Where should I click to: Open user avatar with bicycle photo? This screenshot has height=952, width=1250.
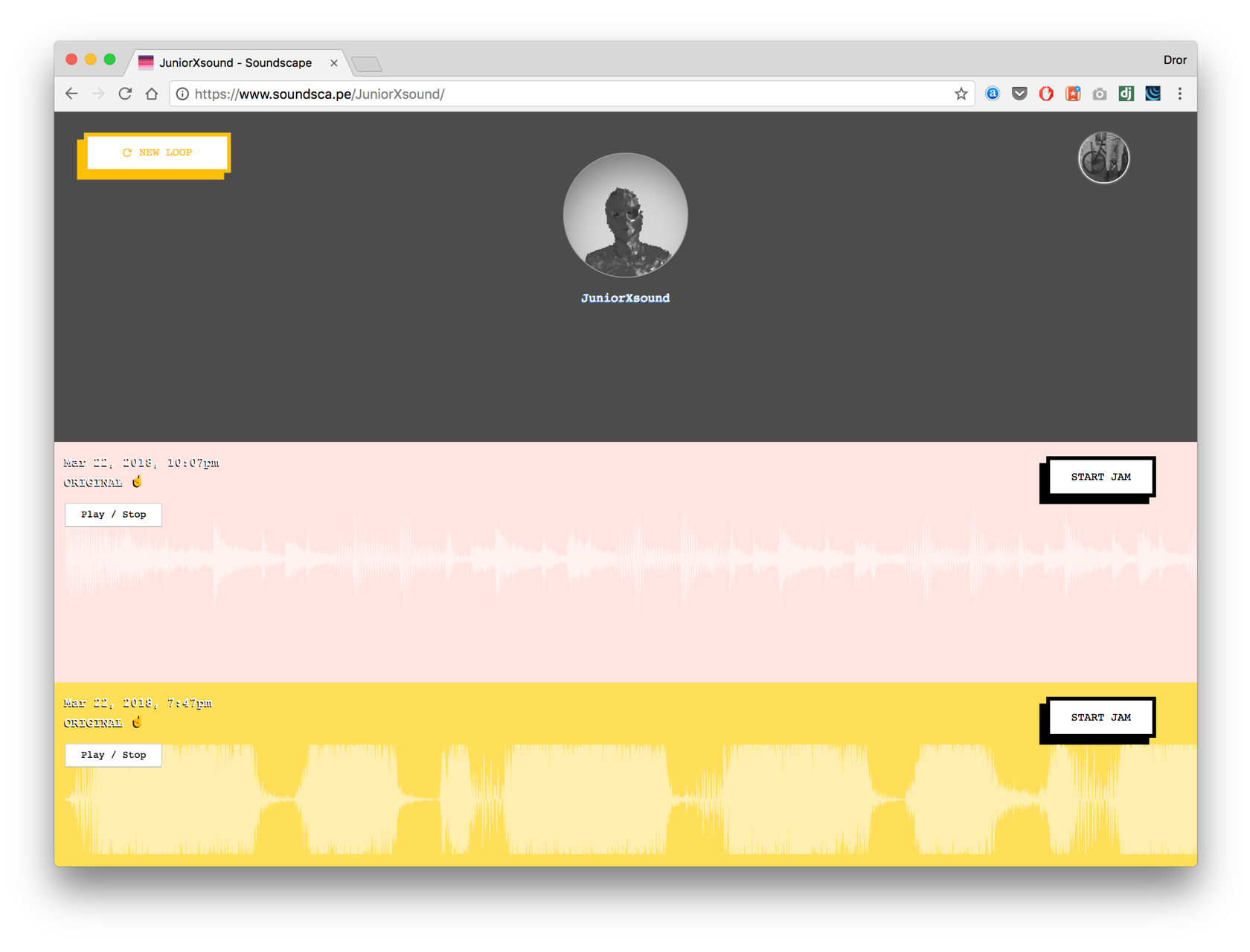pyautogui.click(x=1103, y=158)
